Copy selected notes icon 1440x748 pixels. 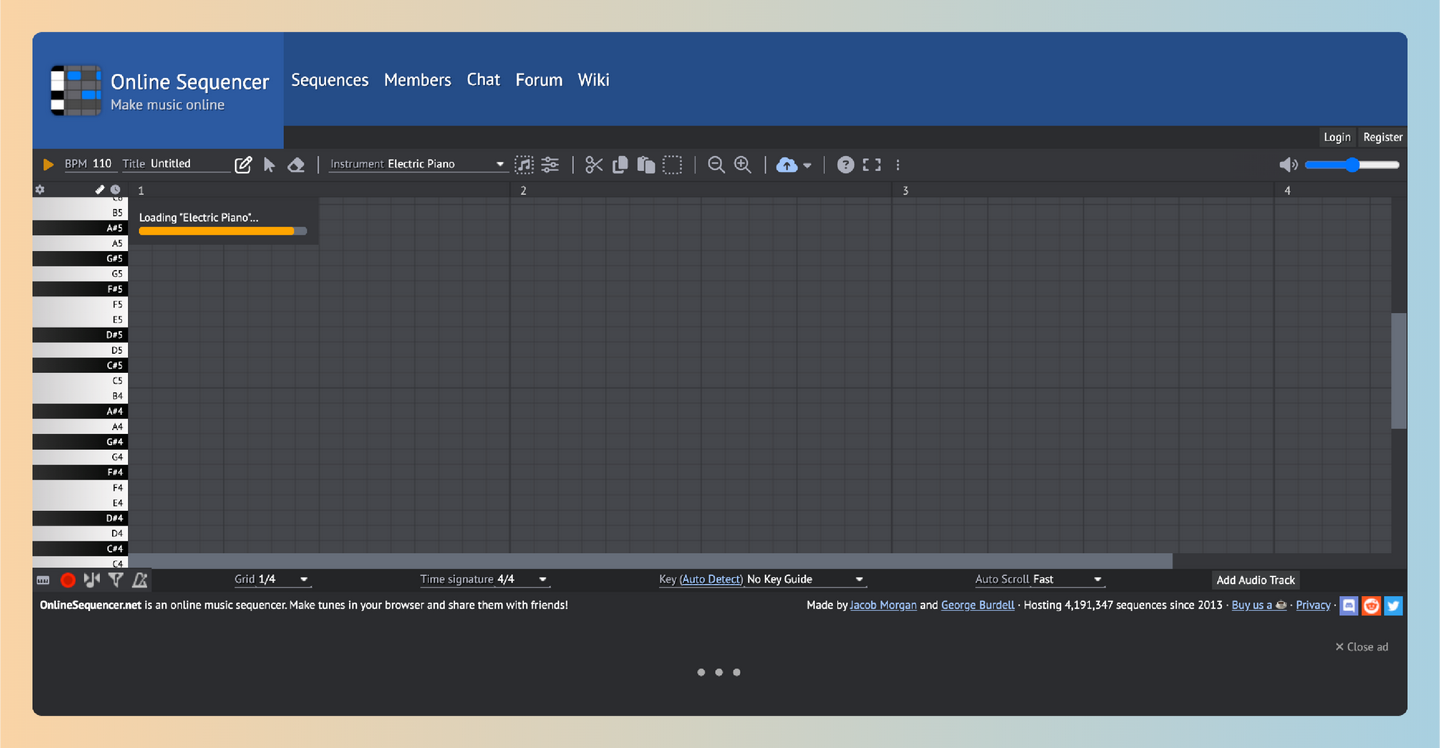(x=620, y=164)
